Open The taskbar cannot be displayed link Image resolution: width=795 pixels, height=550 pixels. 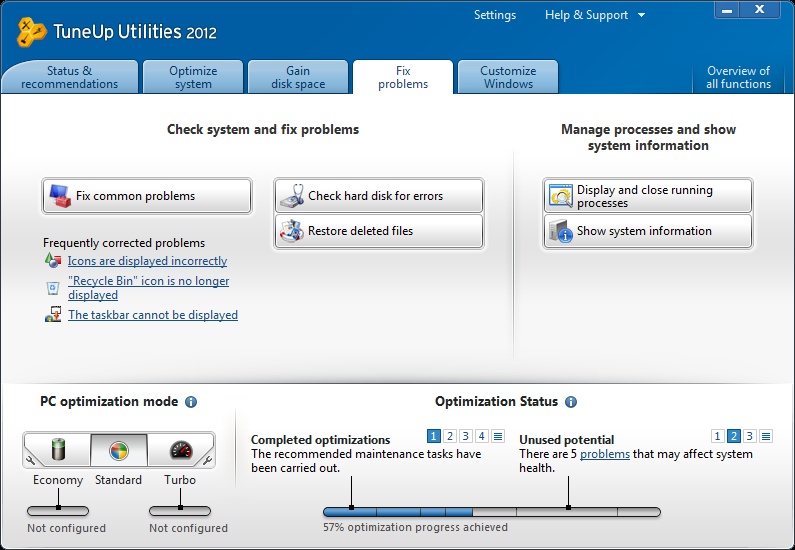153,315
